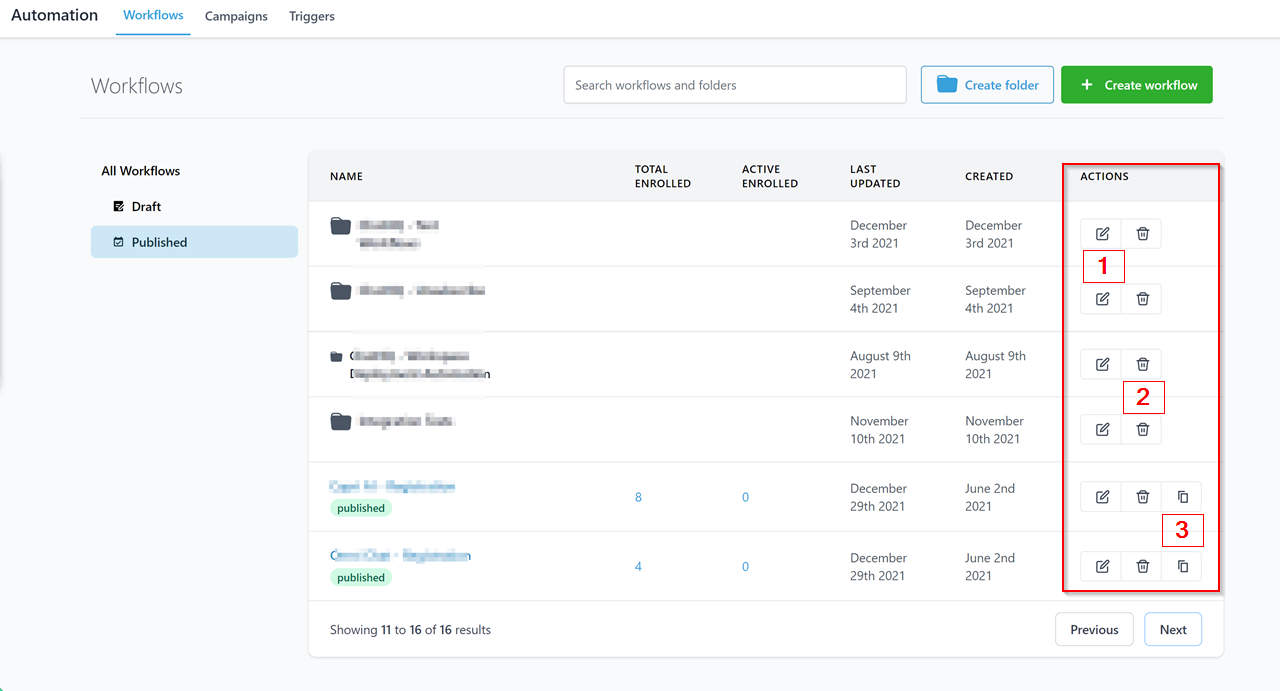Edit the folder dated December 3rd 2021
The width and height of the screenshot is (1280, 691).
[x=1102, y=234]
